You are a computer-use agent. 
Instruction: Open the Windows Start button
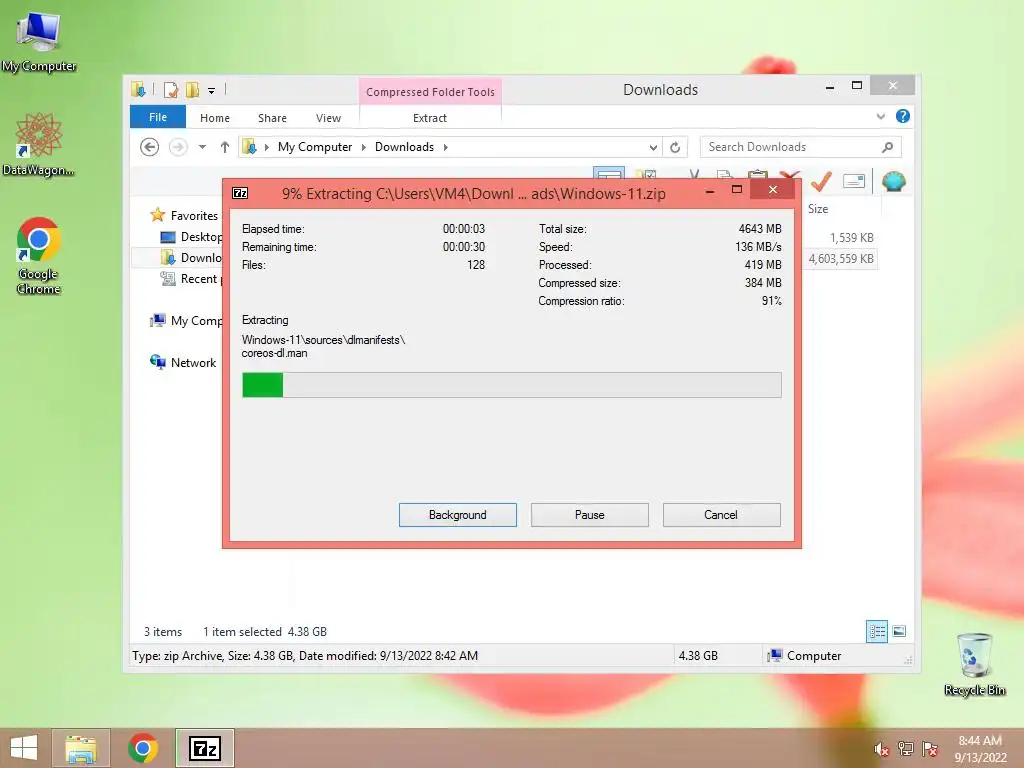point(24,748)
